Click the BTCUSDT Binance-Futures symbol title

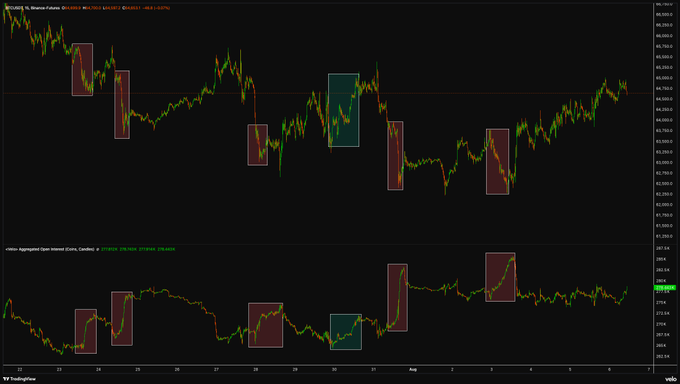point(33,8)
